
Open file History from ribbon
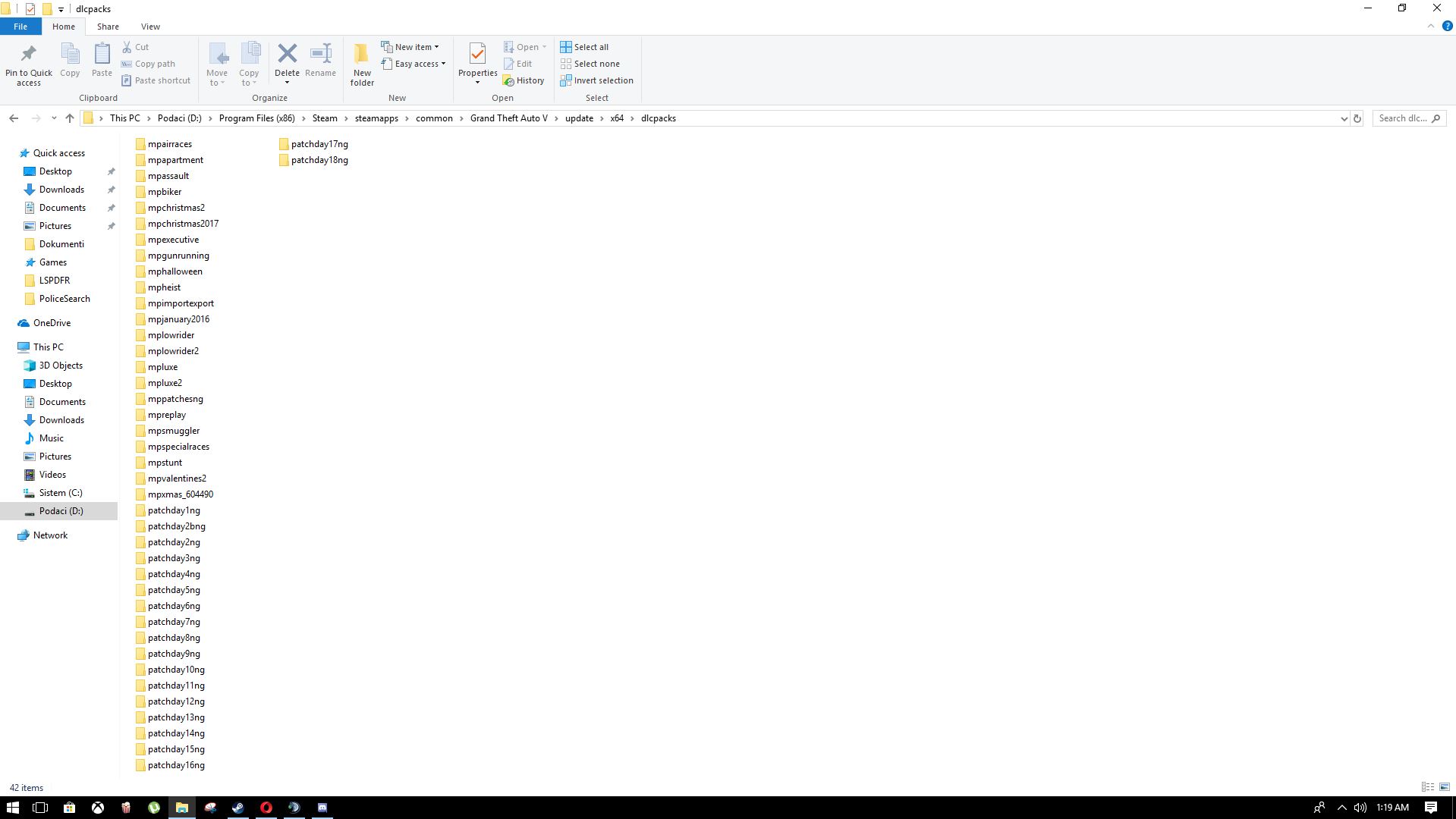point(524,80)
